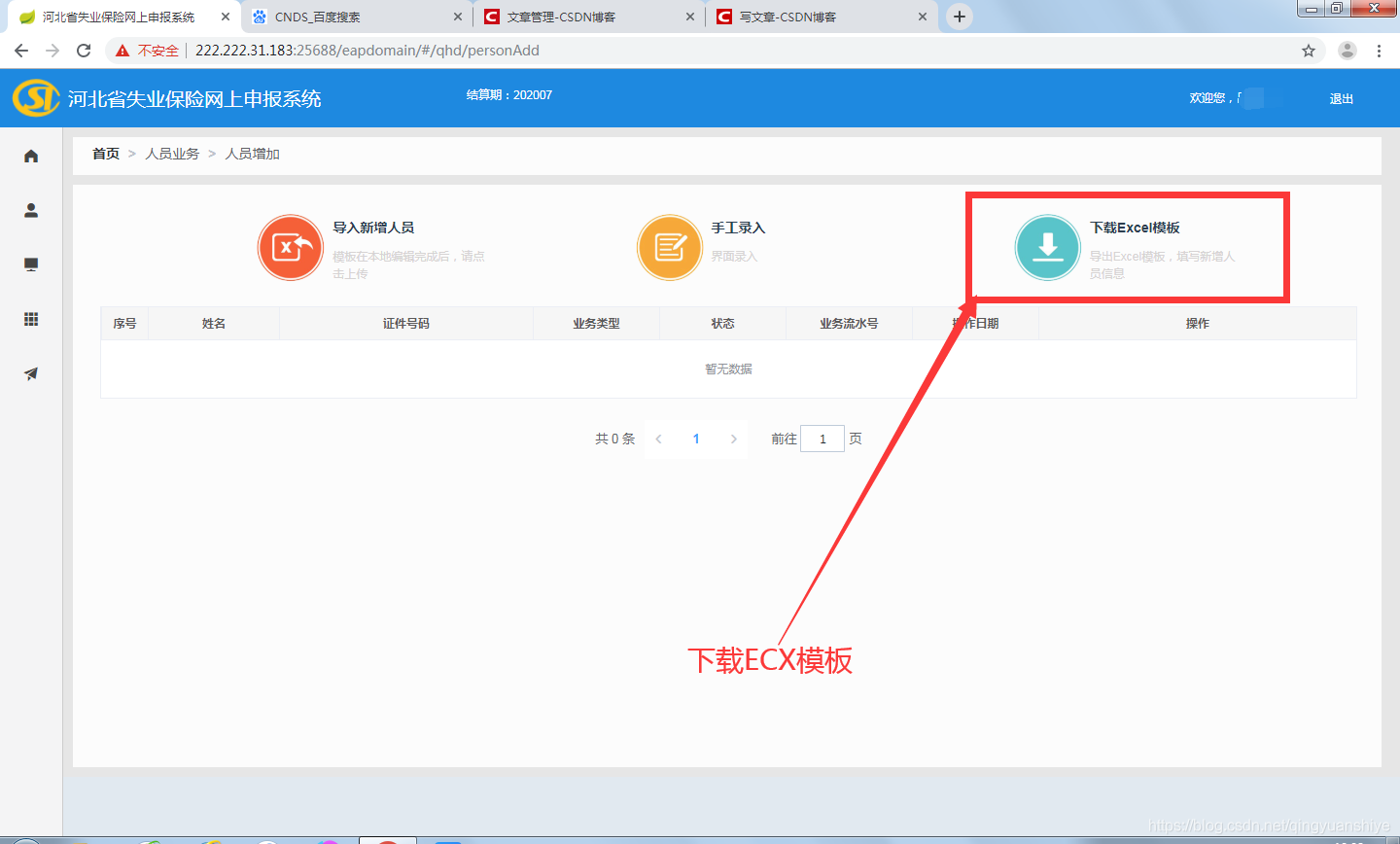The height and width of the screenshot is (844, 1400).
Task: Click 欢迎您 greeting in header
Action: coord(1207,98)
